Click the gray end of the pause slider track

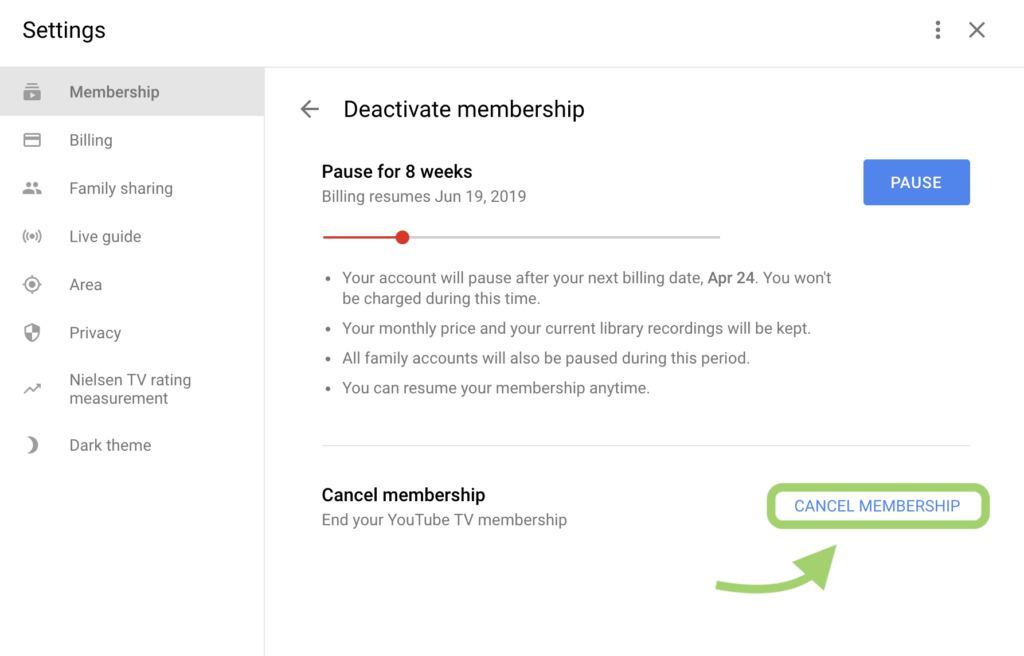click(718, 237)
